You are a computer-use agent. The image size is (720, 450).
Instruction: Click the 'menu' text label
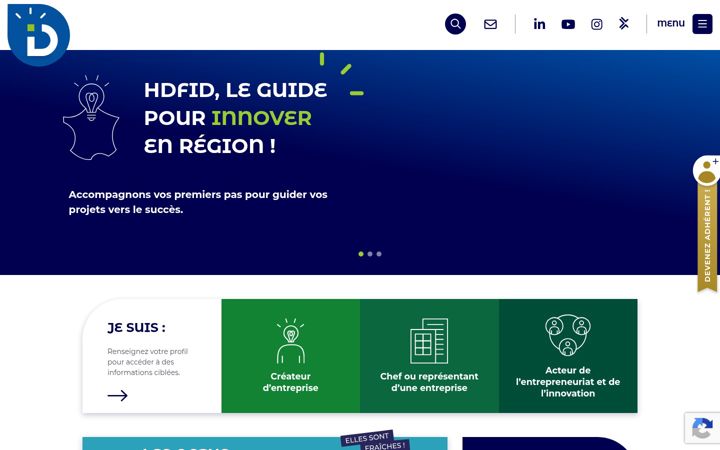pyautogui.click(x=670, y=23)
